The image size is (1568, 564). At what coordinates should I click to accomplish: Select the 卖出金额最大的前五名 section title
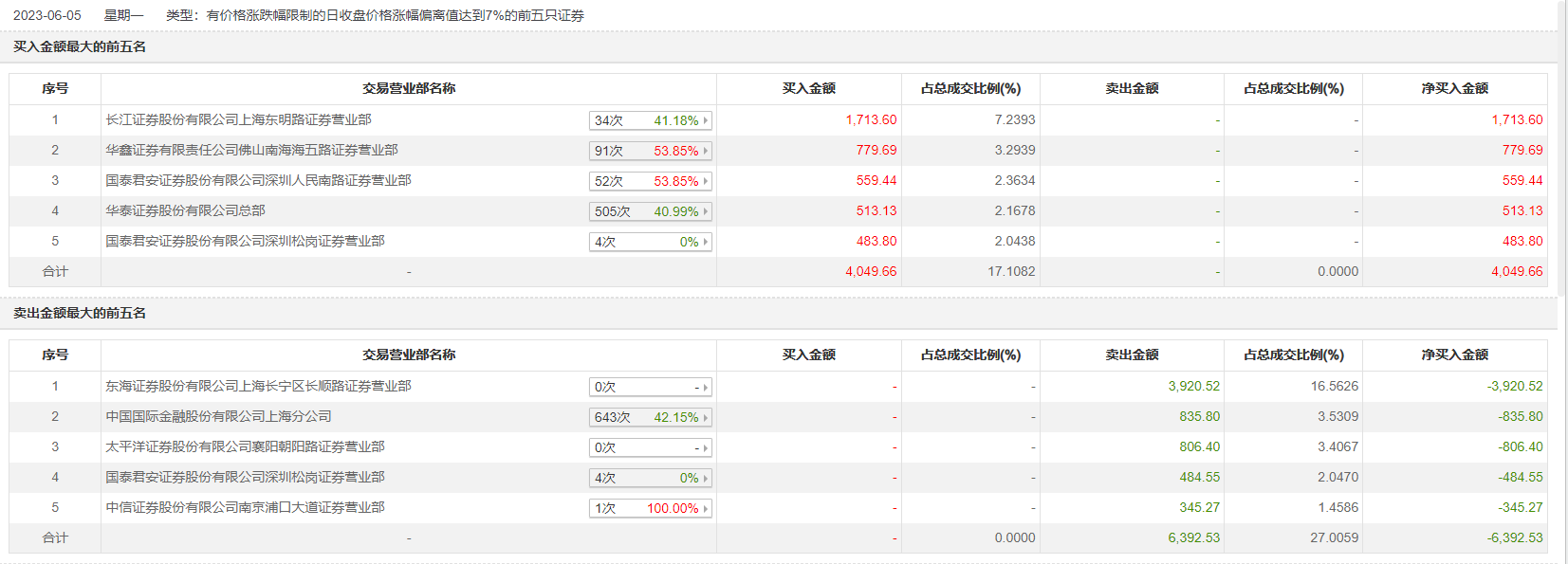point(80,314)
